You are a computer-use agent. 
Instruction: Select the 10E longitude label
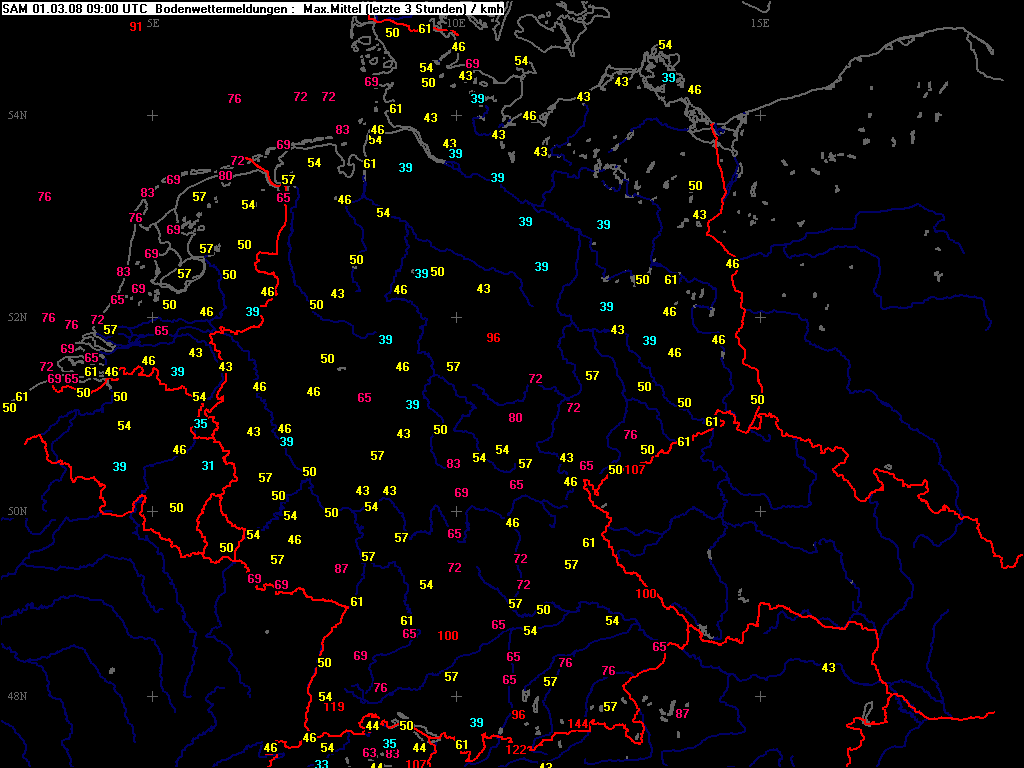[455, 22]
